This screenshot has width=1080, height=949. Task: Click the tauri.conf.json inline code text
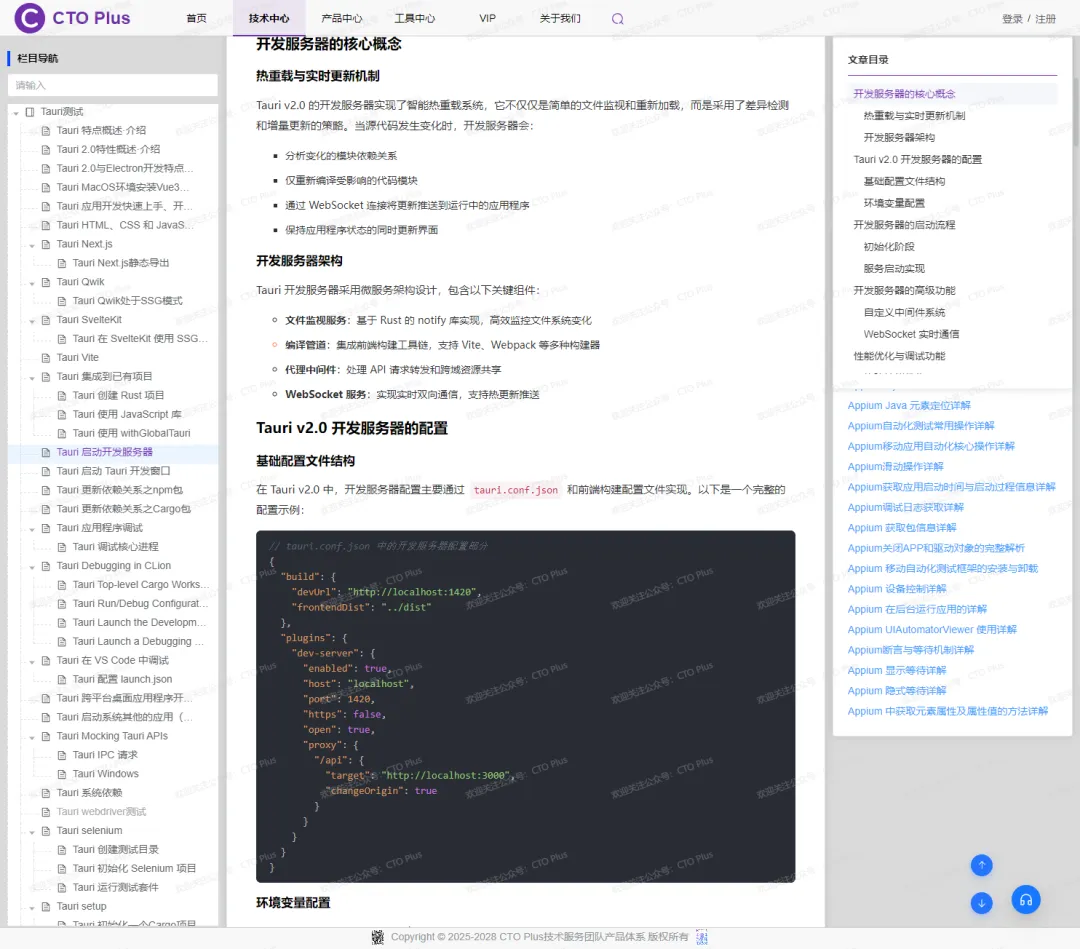[515, 490]
